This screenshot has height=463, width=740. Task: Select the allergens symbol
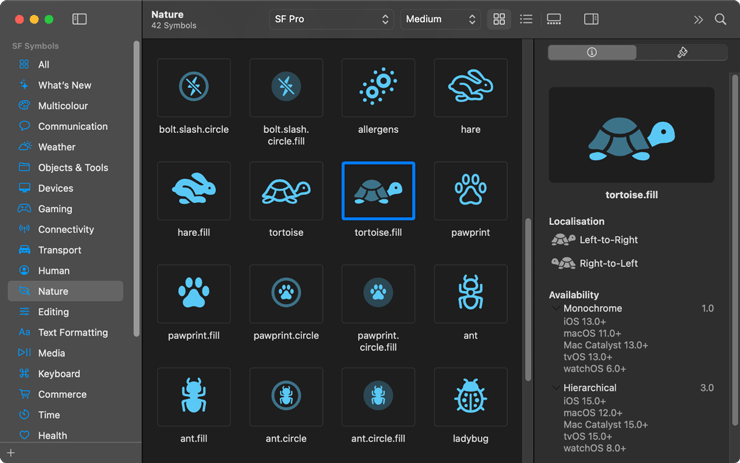(x=378, y=87)
